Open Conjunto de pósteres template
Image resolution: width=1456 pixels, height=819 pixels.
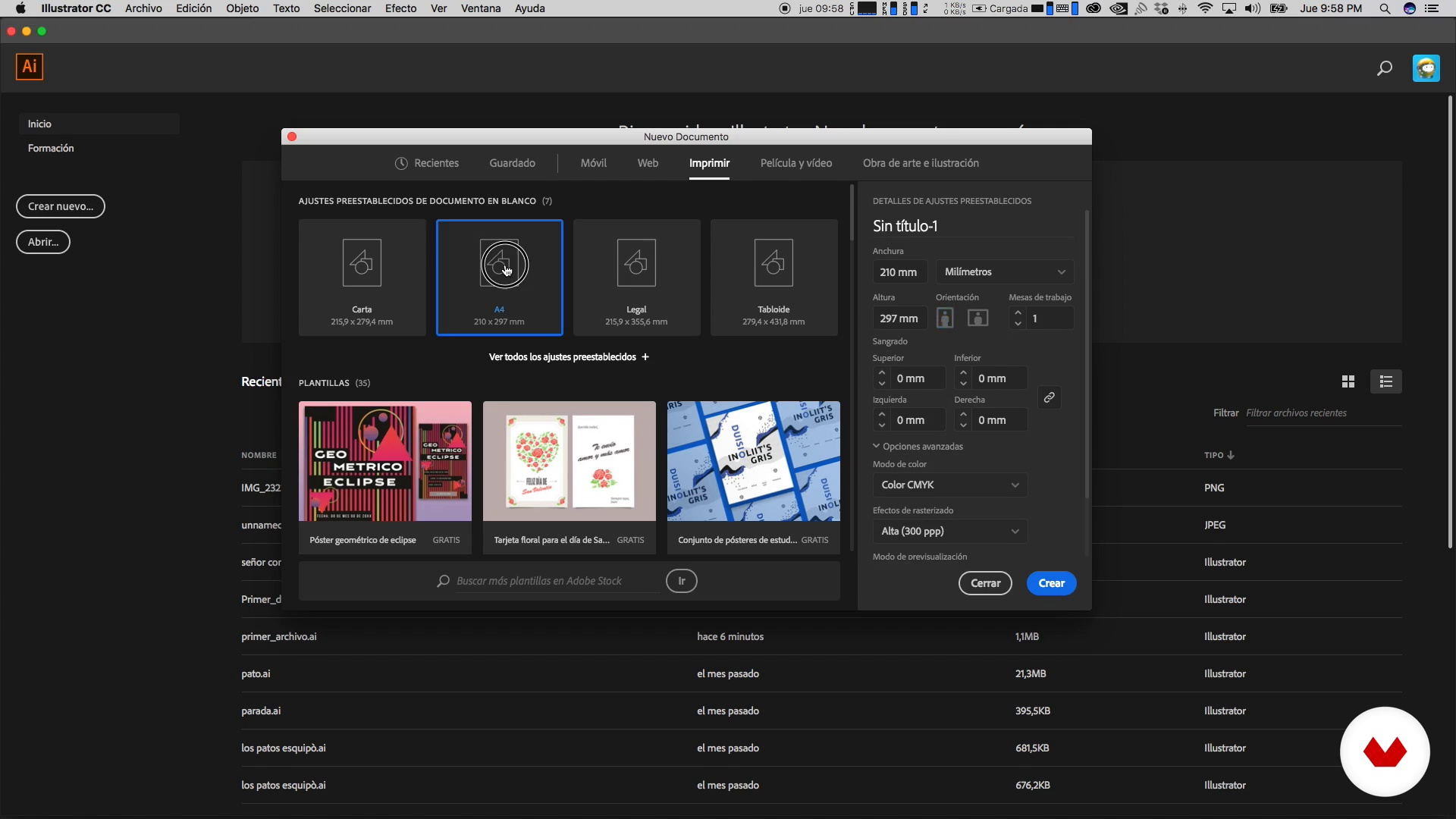[753, 477]
